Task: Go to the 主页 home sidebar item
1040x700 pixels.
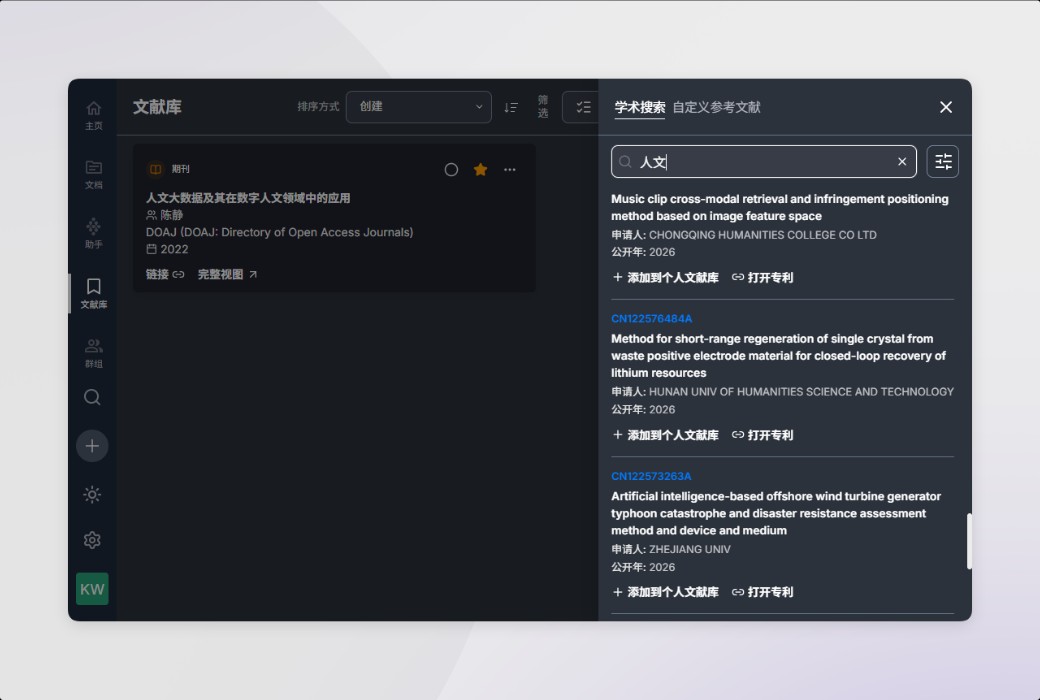Action: tap(94, 115)
